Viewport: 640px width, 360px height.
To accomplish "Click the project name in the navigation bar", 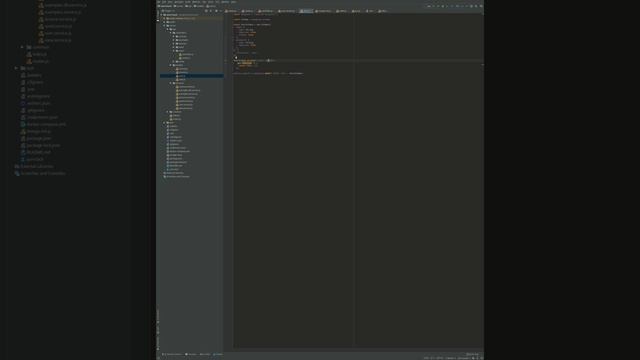I will coord(165,6).
